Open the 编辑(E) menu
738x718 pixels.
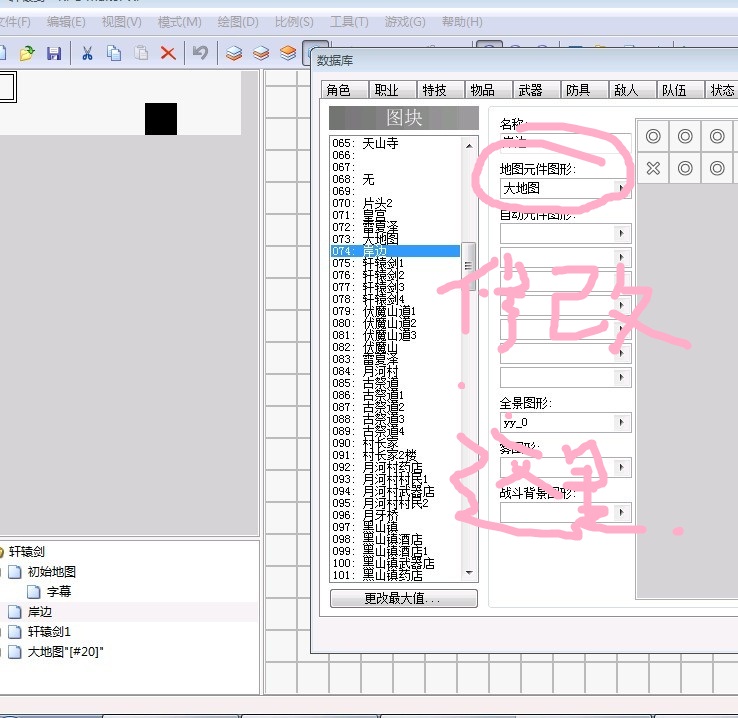tap(66, 22)
